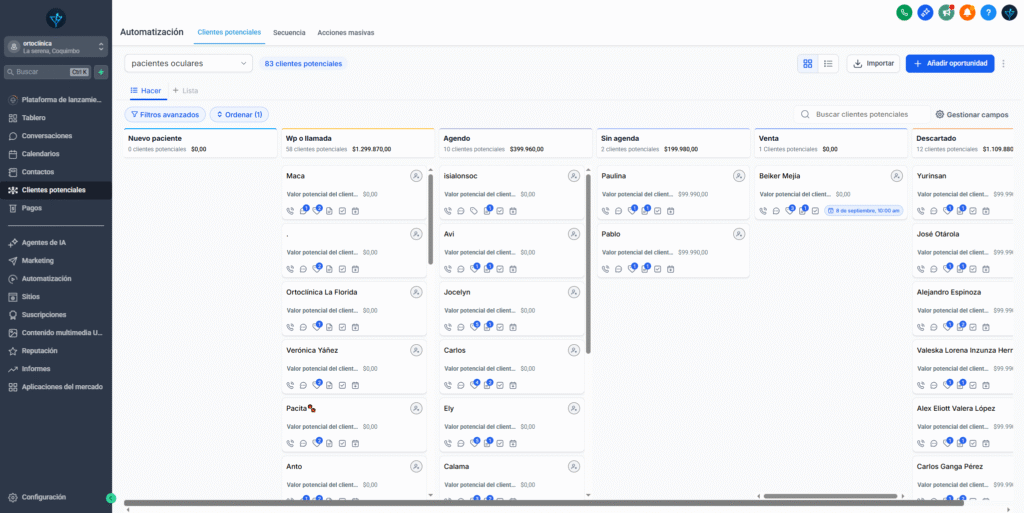
Task: Expand the ortoclínica account switcher
Action: coord(56,46)
